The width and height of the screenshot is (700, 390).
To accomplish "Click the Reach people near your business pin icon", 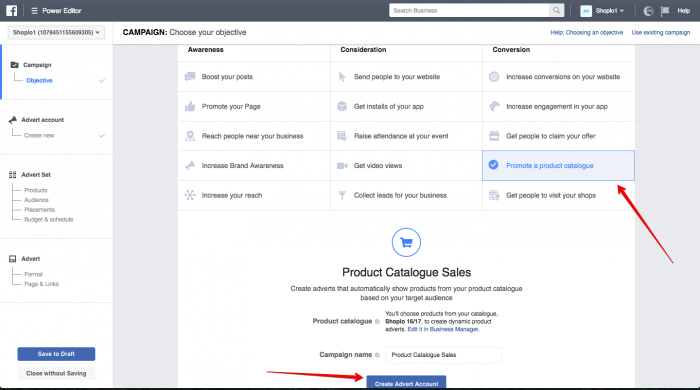I will (190, 136).
